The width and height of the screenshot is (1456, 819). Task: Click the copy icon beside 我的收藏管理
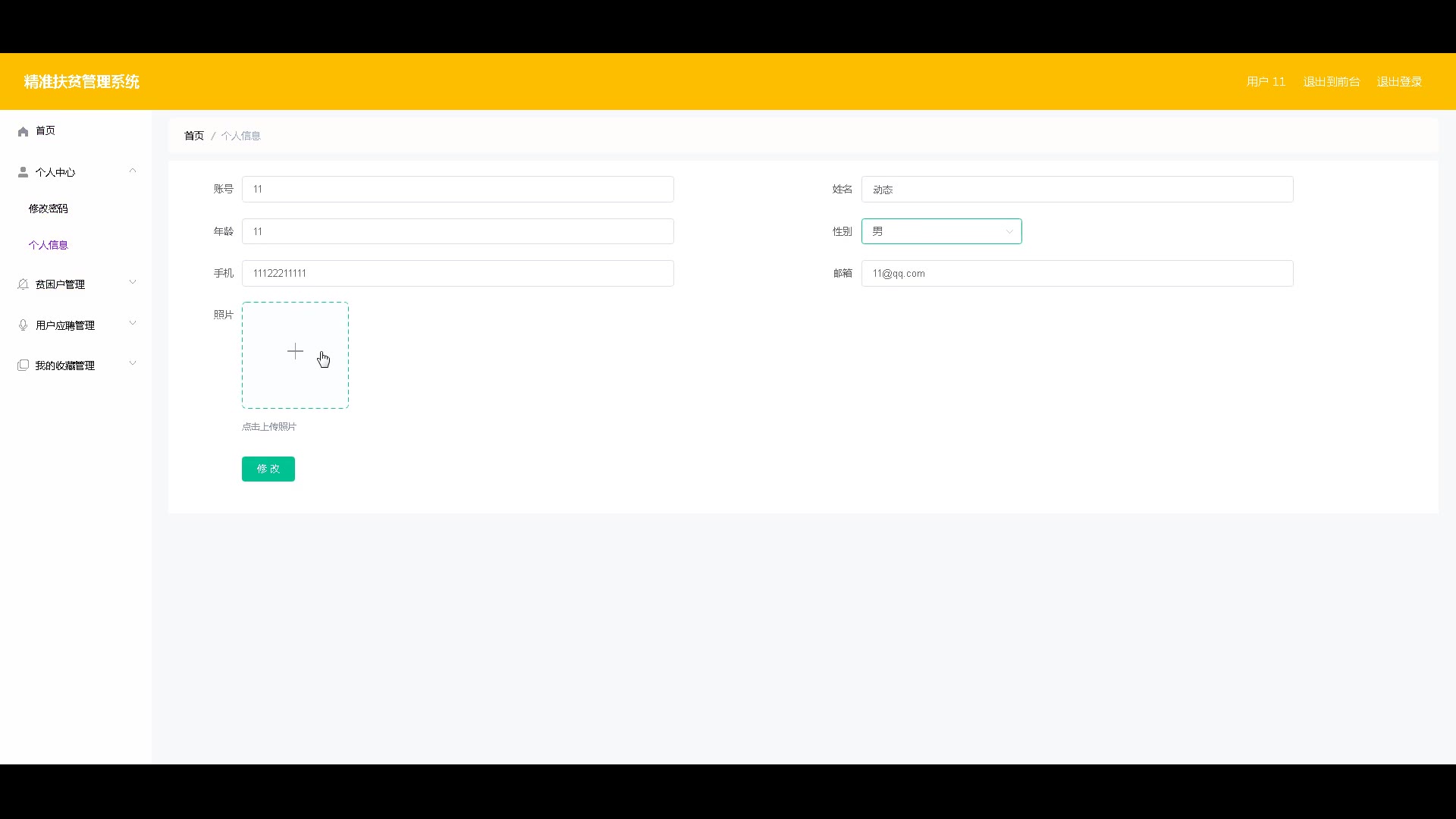[23, 366]
